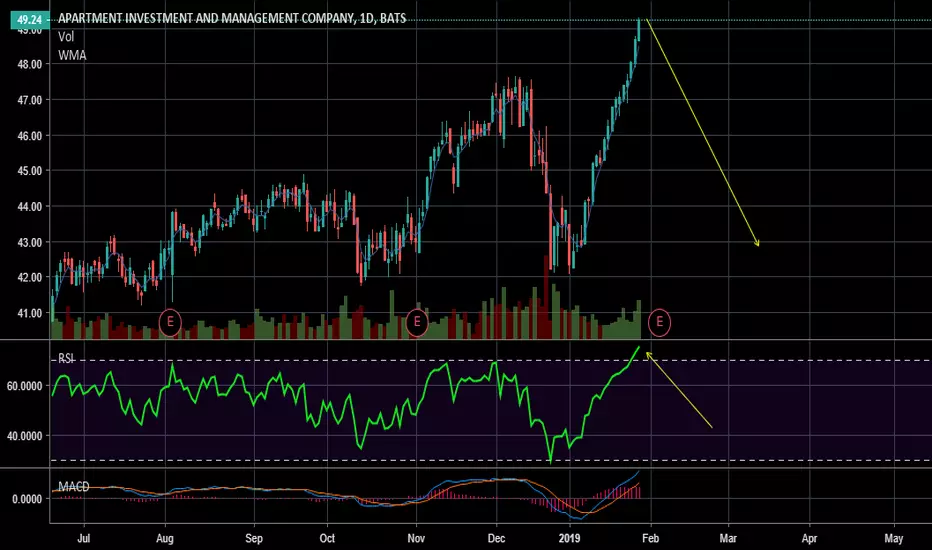This screenshot has width=932, height=550.
Task: Click the 43.00 price axis label
Action: pos(30,243)
